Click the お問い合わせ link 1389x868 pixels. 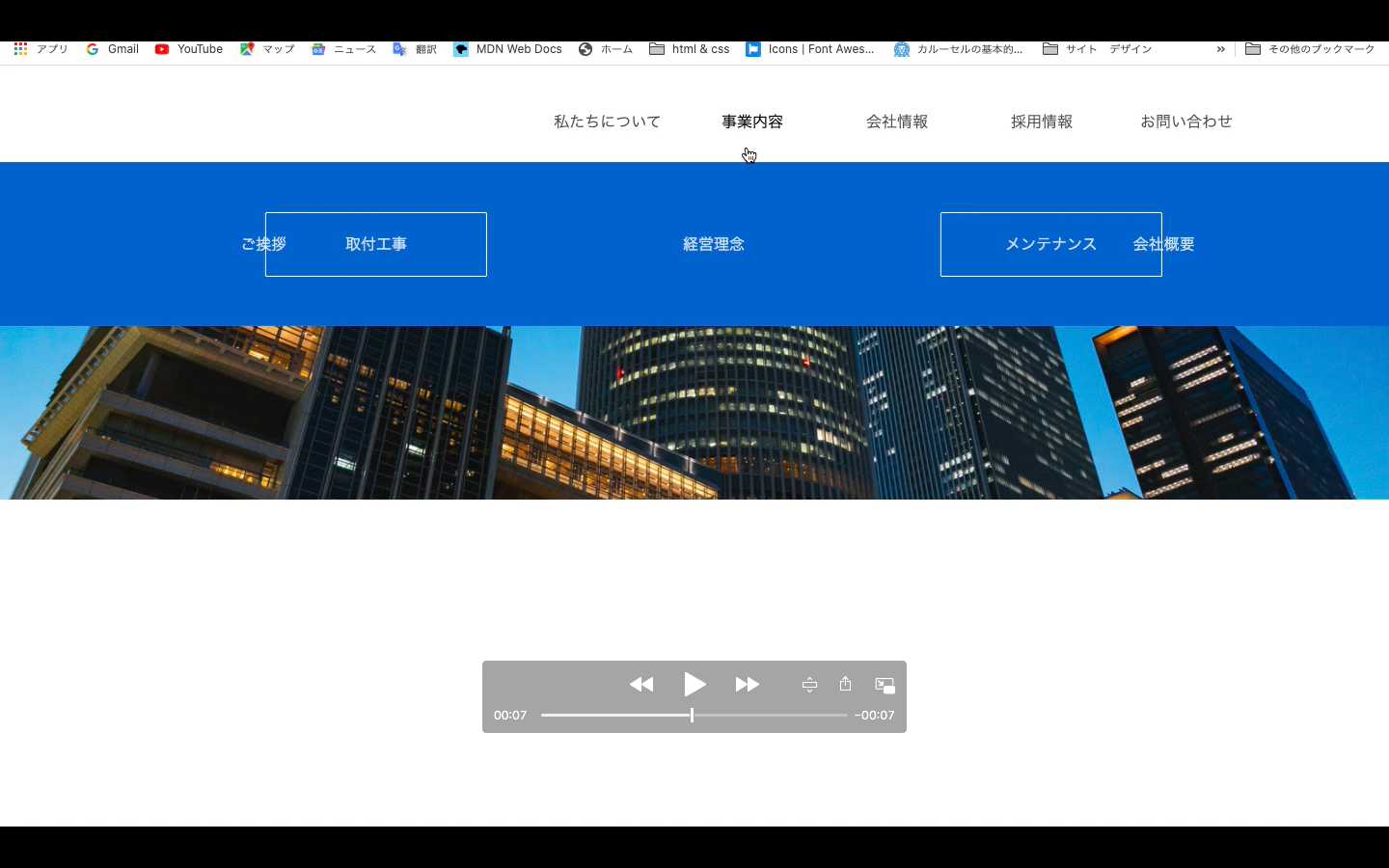click(x=1186, y=122)
